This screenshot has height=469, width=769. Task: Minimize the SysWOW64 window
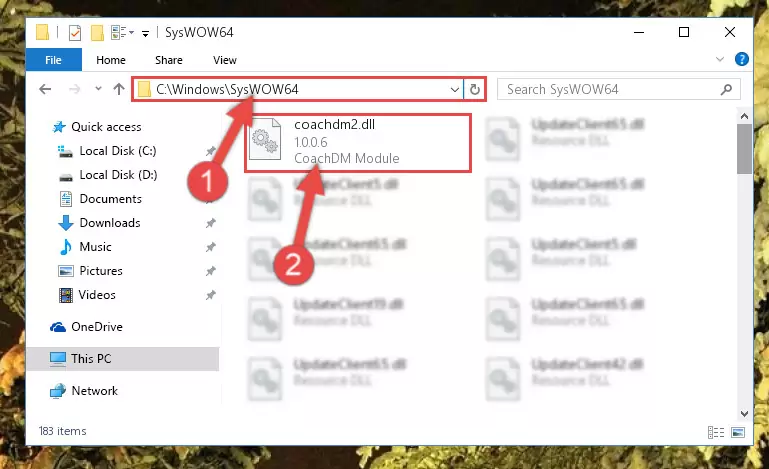639,32
